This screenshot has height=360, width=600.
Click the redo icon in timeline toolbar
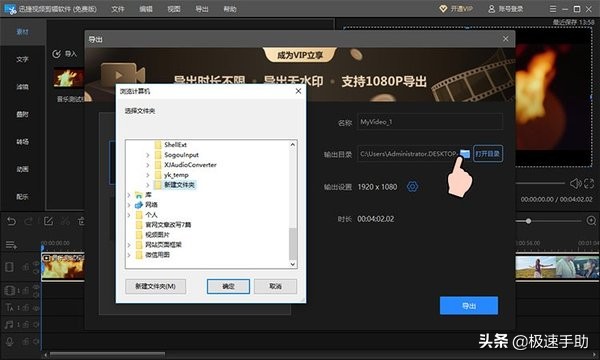[29, 221]
